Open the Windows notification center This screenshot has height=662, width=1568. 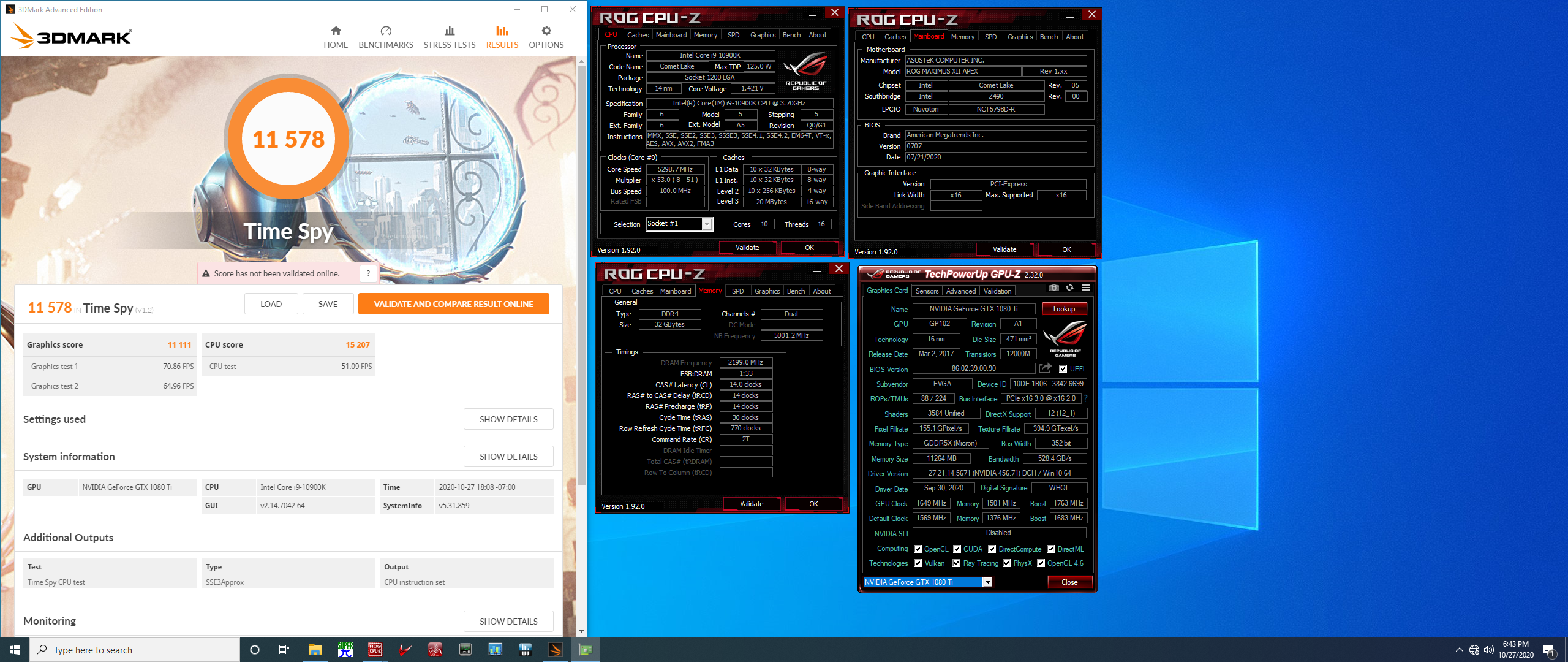point(1549,650)
